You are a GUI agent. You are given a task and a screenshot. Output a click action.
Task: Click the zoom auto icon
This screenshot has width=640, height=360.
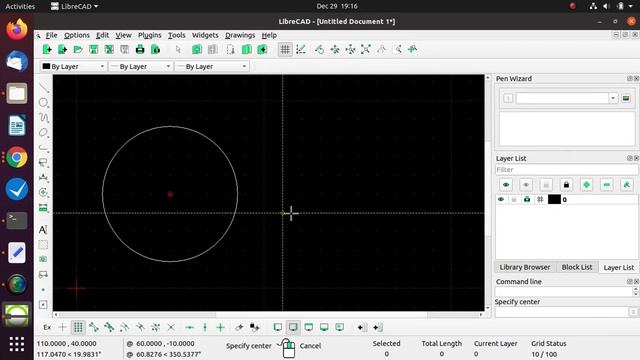coord(366,49)
